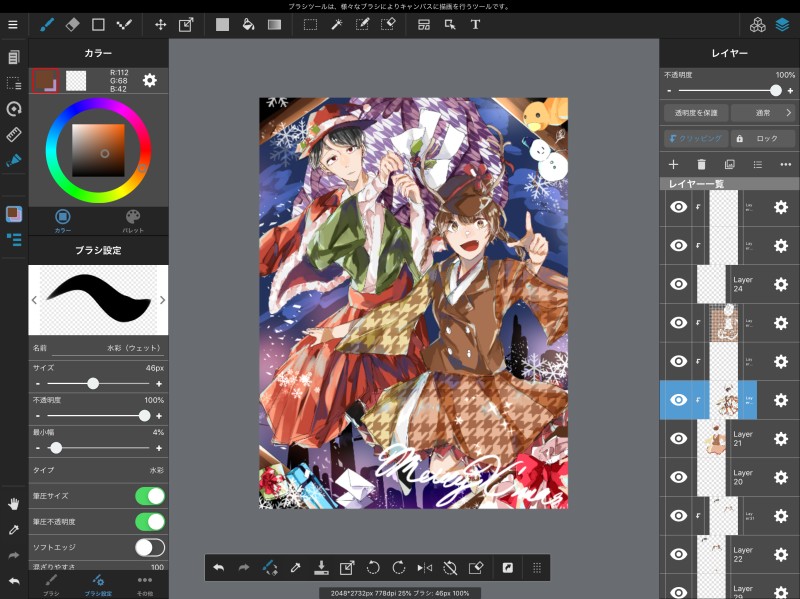Screen dimensions: 800x599
Task: Open the layer more options ellipsis
Action: tap(785, 164)
